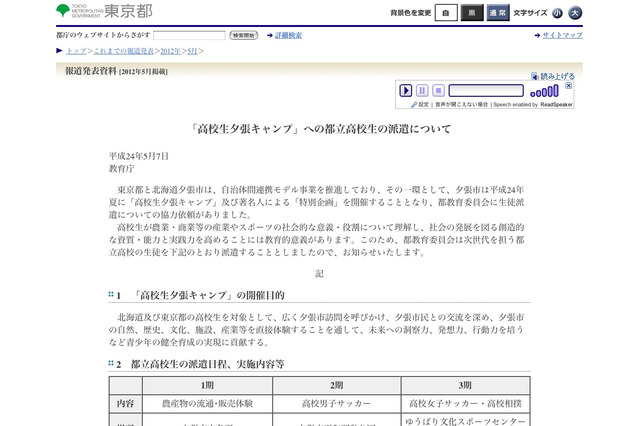The image size is (640, 426).
Task: Go to the サイトマップ sitemap
Action: coord(561,35)
